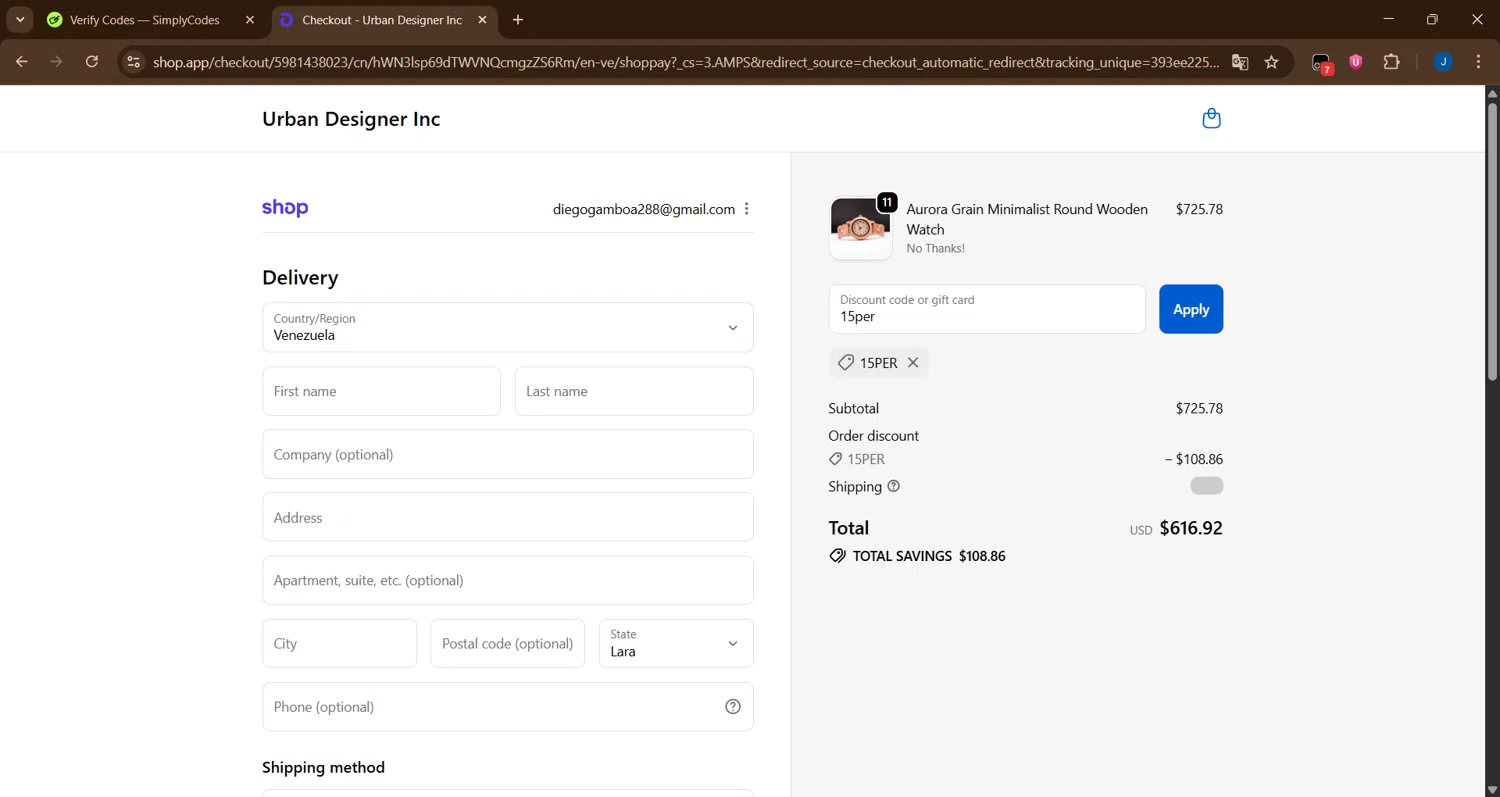
Task: Remove the 15PER discount tag
Action: point(913,363)
